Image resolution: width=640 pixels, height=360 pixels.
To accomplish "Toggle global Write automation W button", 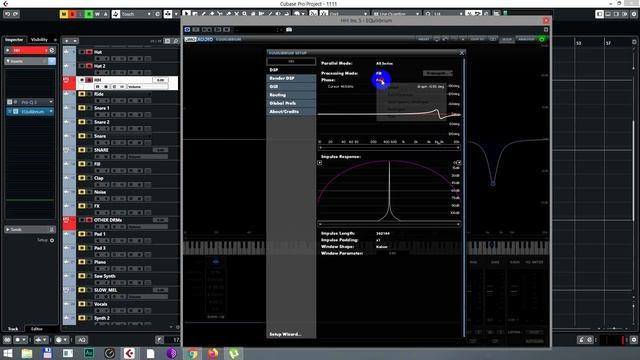I will click(x=97, y=14).
